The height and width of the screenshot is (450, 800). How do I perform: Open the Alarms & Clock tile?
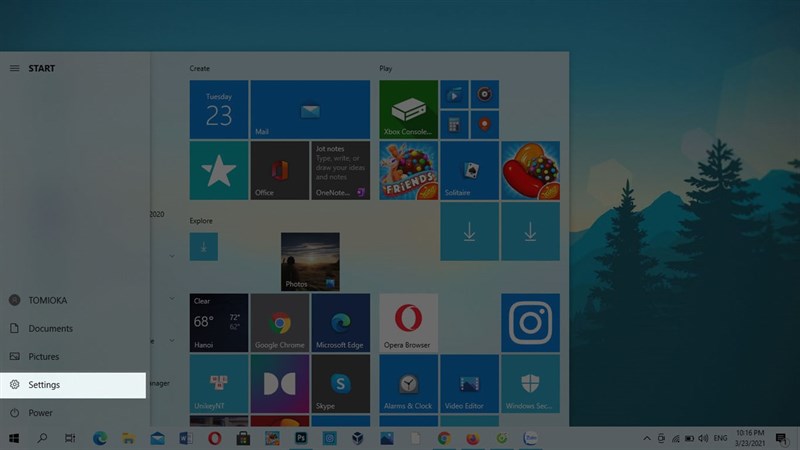tap(409, 384)
